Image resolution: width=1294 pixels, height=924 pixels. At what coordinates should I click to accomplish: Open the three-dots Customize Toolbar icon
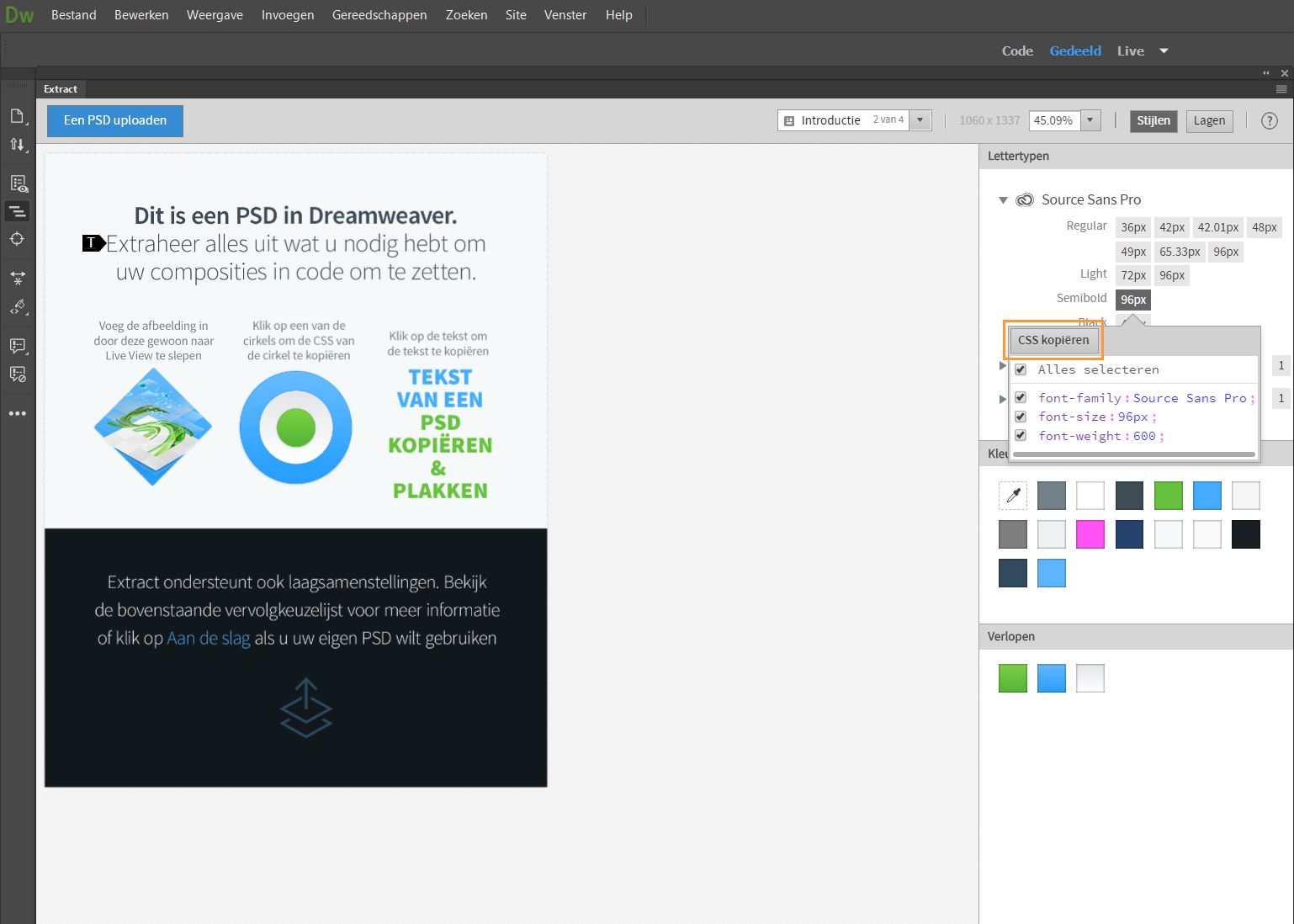coord(18,414)
